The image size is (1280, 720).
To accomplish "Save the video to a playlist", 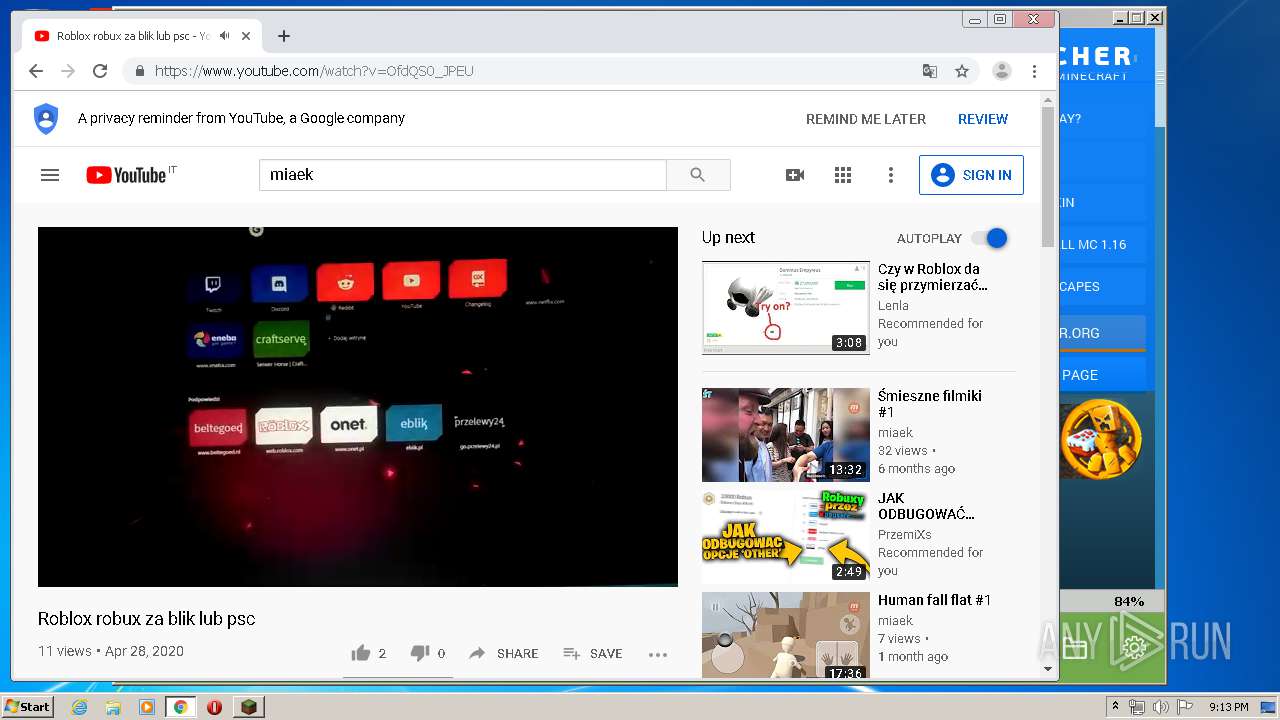I will click(592, 653).
